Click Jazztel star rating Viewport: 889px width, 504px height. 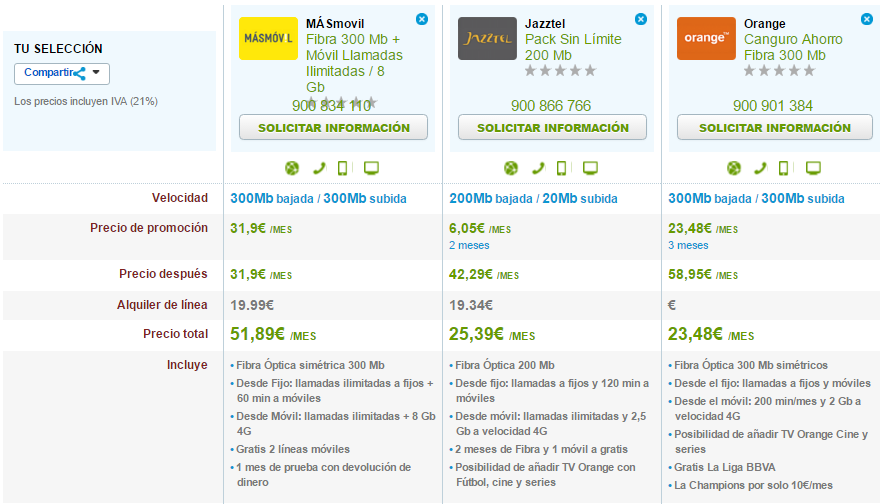point(560,71)
